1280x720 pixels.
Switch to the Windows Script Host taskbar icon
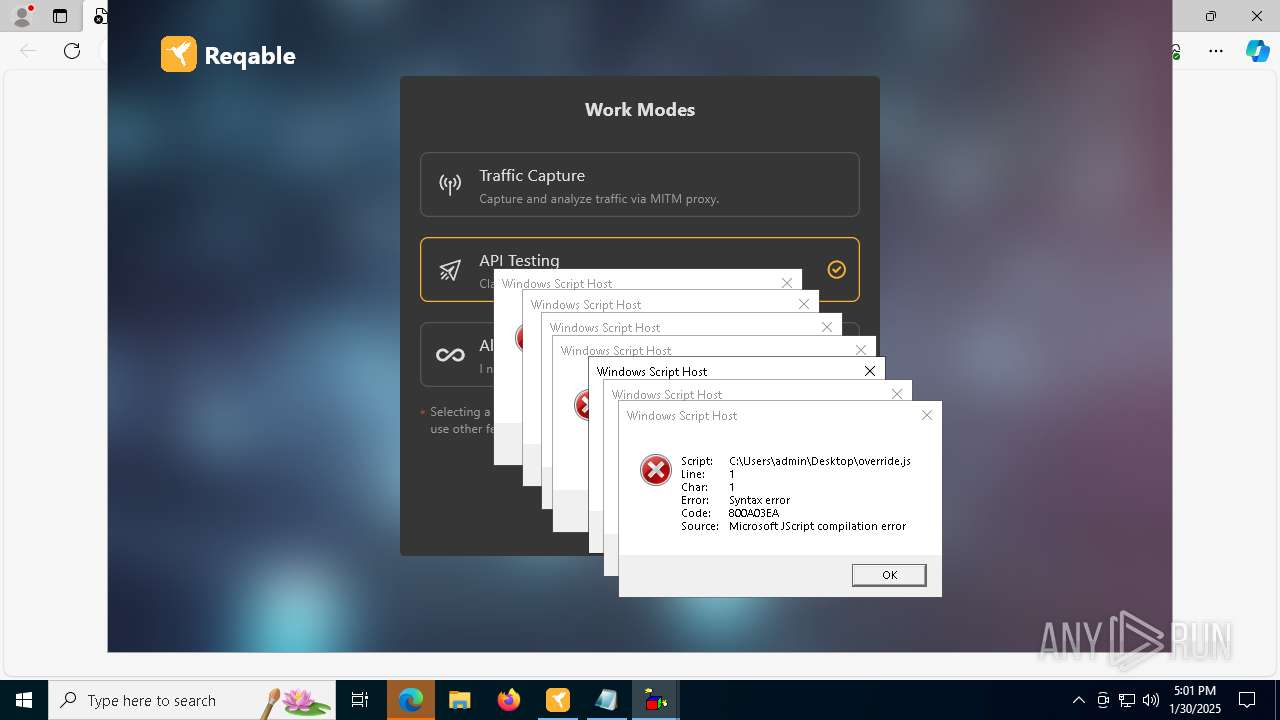[656, 700]
